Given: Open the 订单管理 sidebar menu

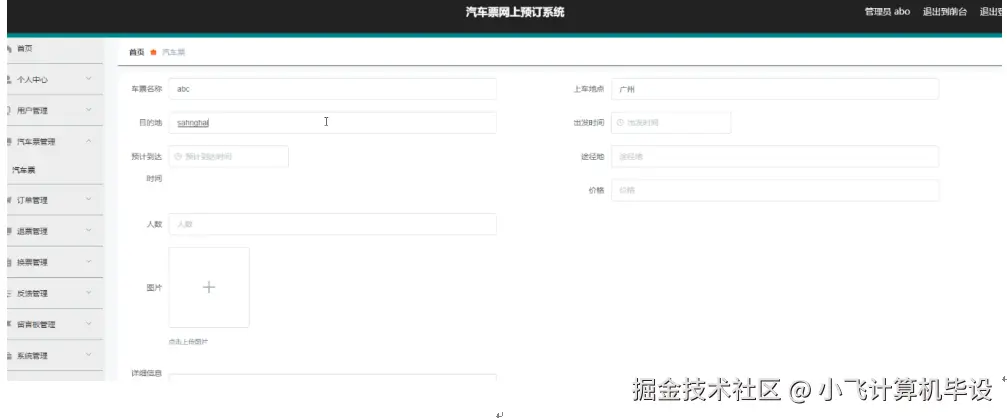Looking at the screenshot, I should (55, 200).
